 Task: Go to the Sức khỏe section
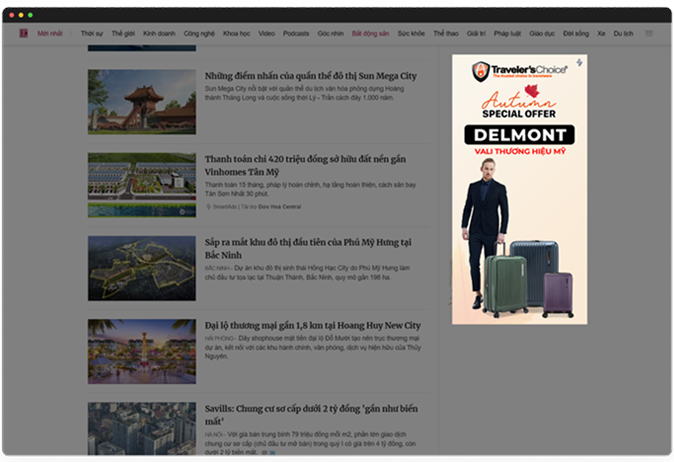click(x=411, y=33)
